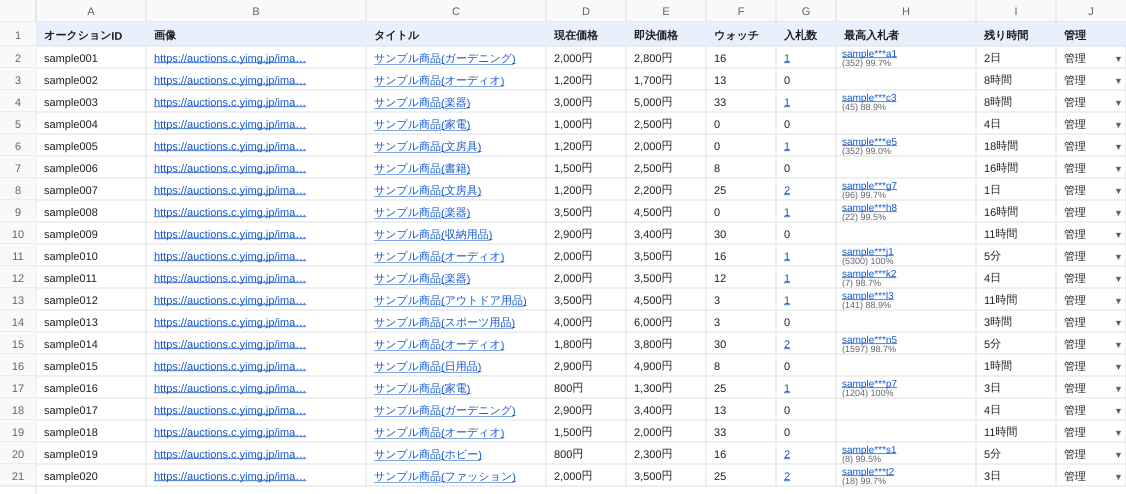Viewport: 1126px width, 494px height.
Task: Select the 3時間 remaining time cell
Action: 1016,322
